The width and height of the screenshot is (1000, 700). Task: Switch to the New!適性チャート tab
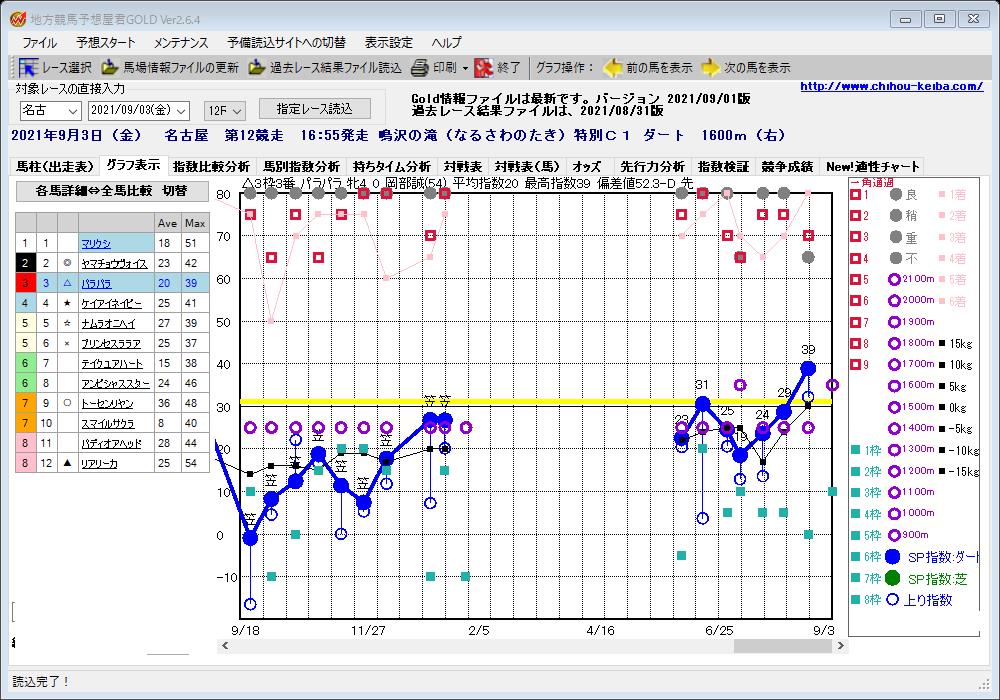click(872, 166)
